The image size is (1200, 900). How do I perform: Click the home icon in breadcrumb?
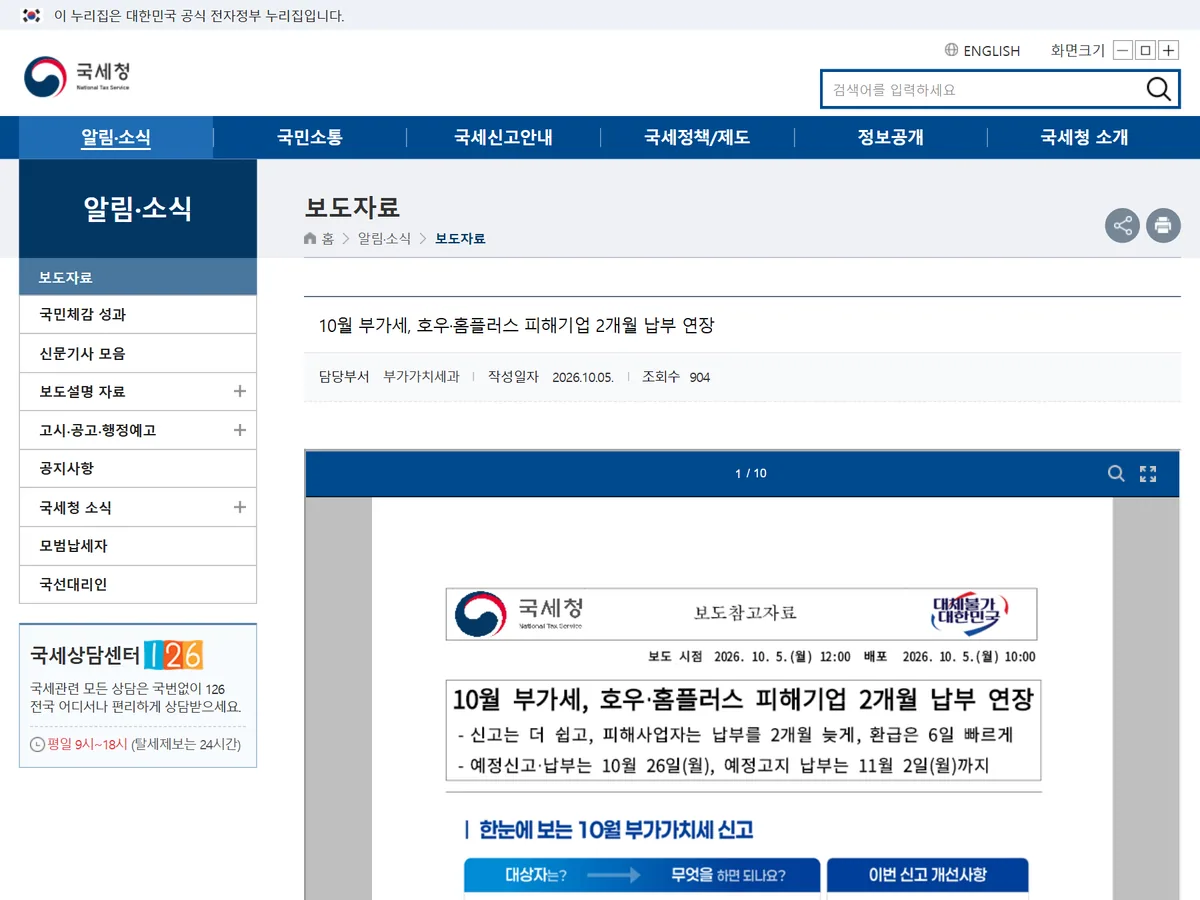pos(311,239)
